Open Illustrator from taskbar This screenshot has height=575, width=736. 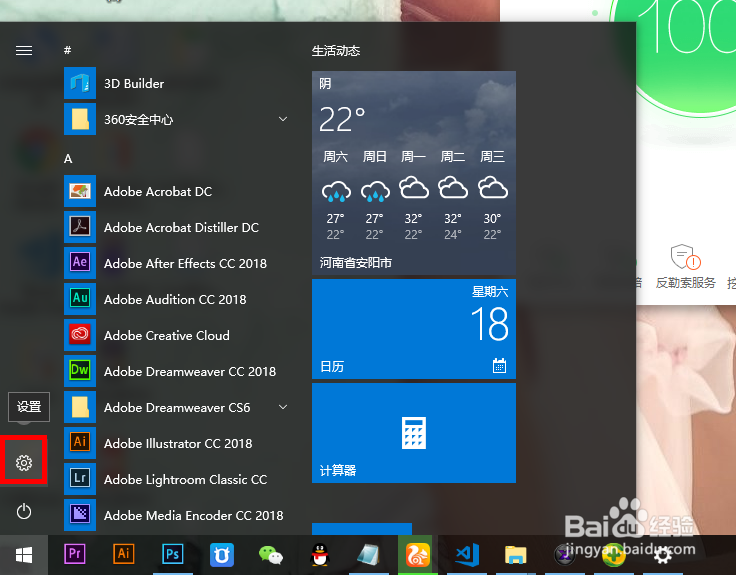point(123,554)
